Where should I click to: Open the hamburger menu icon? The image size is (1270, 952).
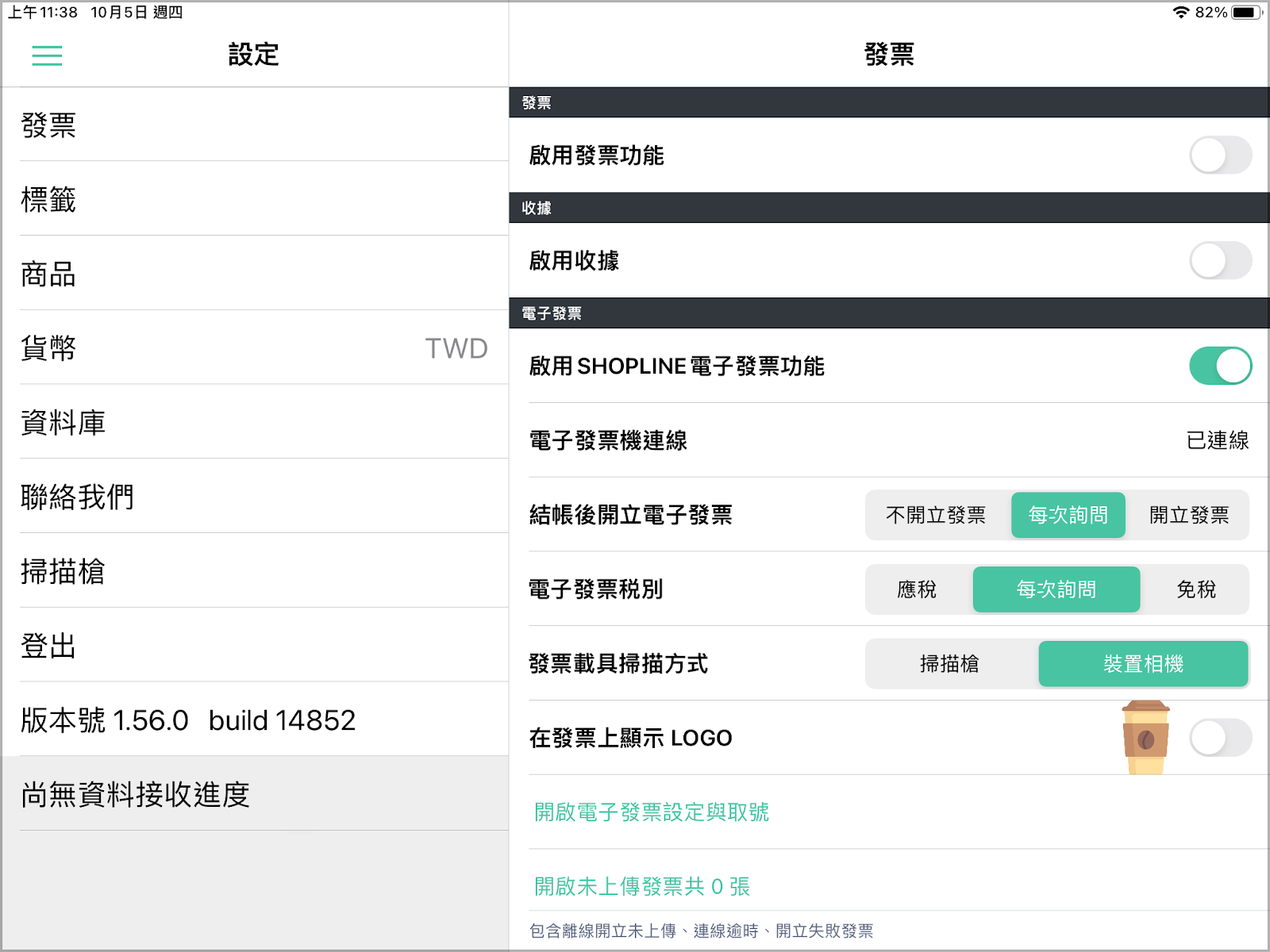click(x=47, y=56)
